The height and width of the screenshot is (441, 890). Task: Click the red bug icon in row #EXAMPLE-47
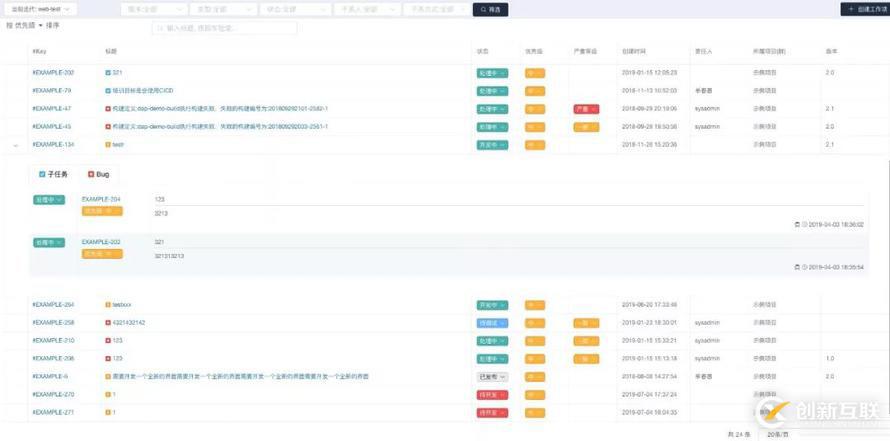point(108,108)
